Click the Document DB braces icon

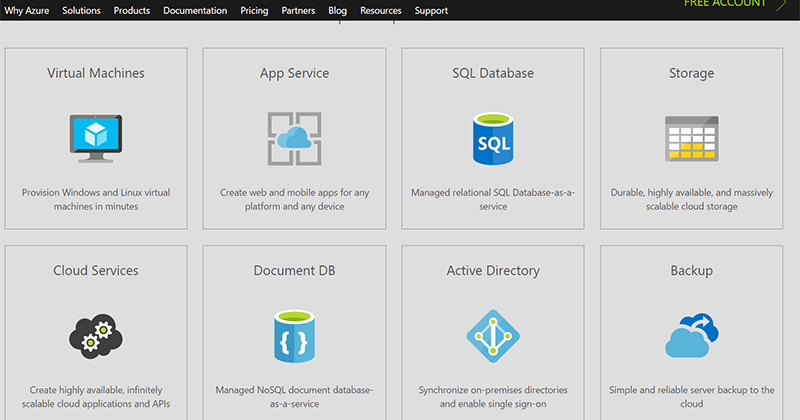(294, 336)
